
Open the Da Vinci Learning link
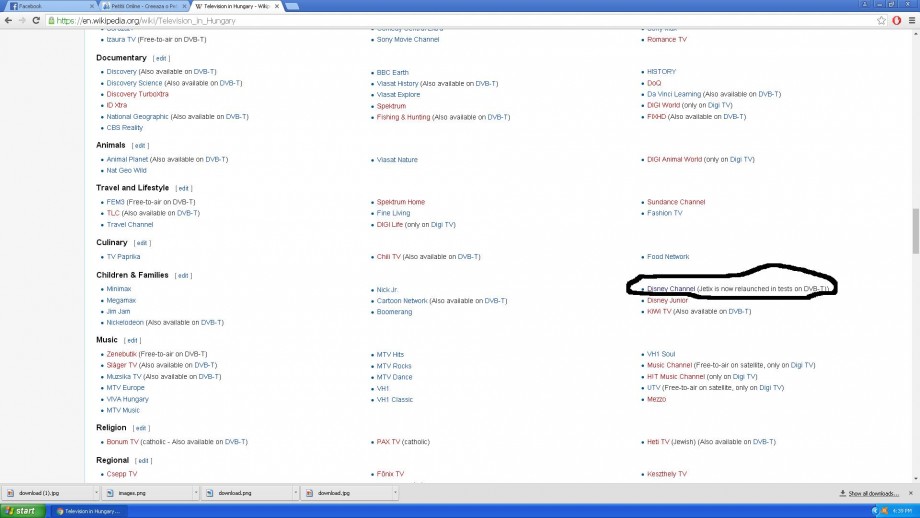[674, 94]
